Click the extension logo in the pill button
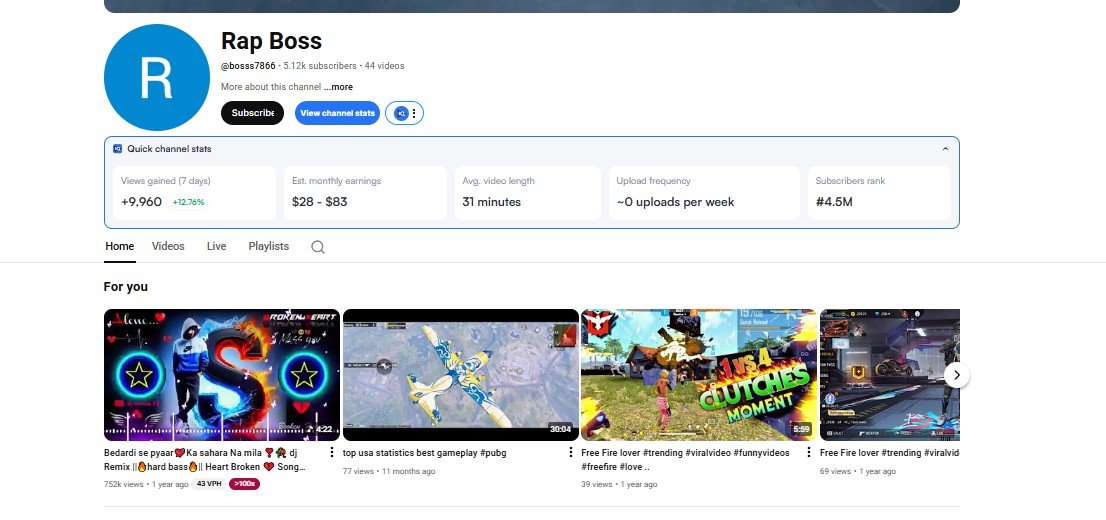Viewport: 1106px width, 520px height. point(401,114)
